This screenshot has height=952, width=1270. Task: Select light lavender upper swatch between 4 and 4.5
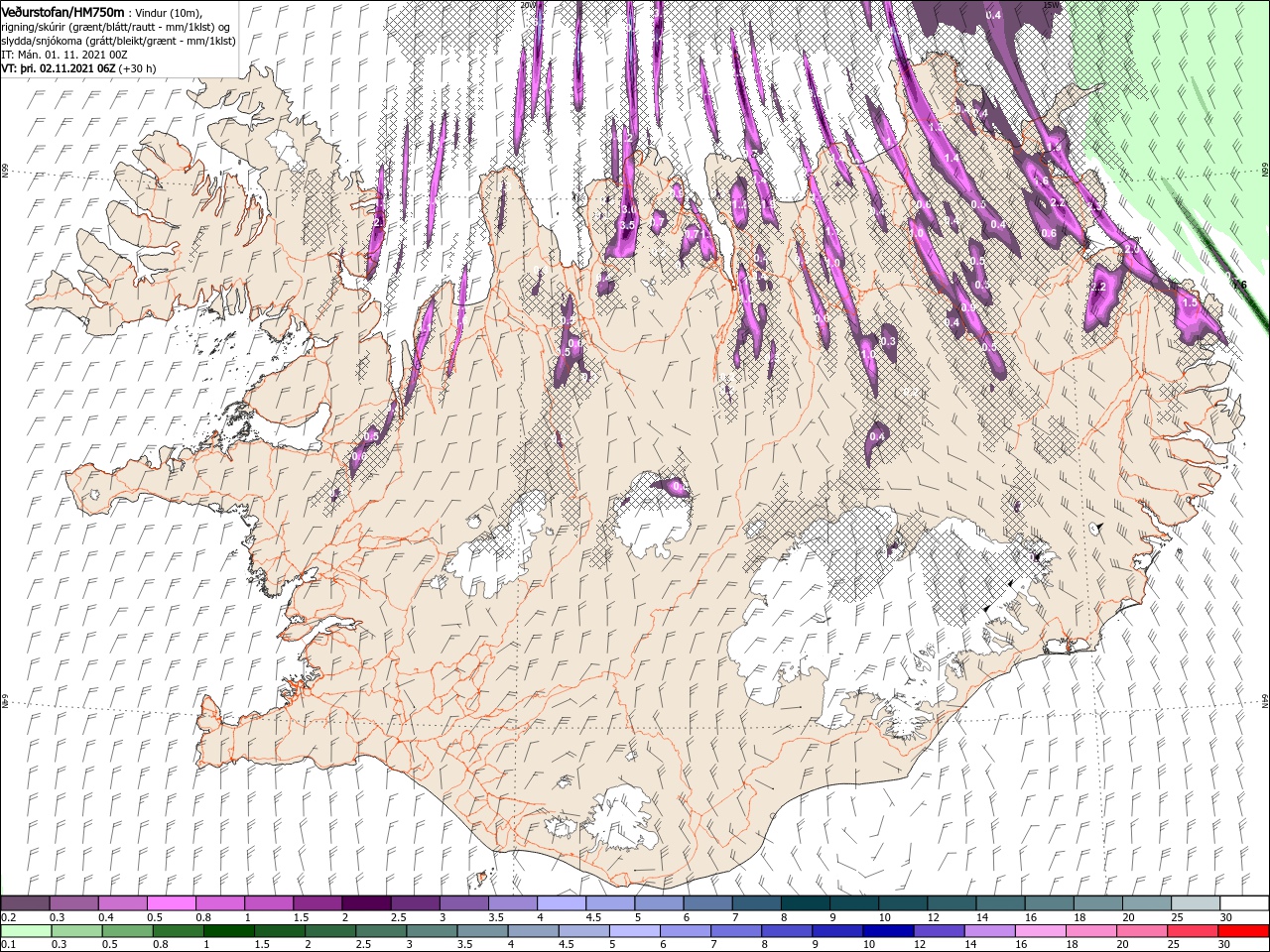pyautogui.click(x=562, y=903)
